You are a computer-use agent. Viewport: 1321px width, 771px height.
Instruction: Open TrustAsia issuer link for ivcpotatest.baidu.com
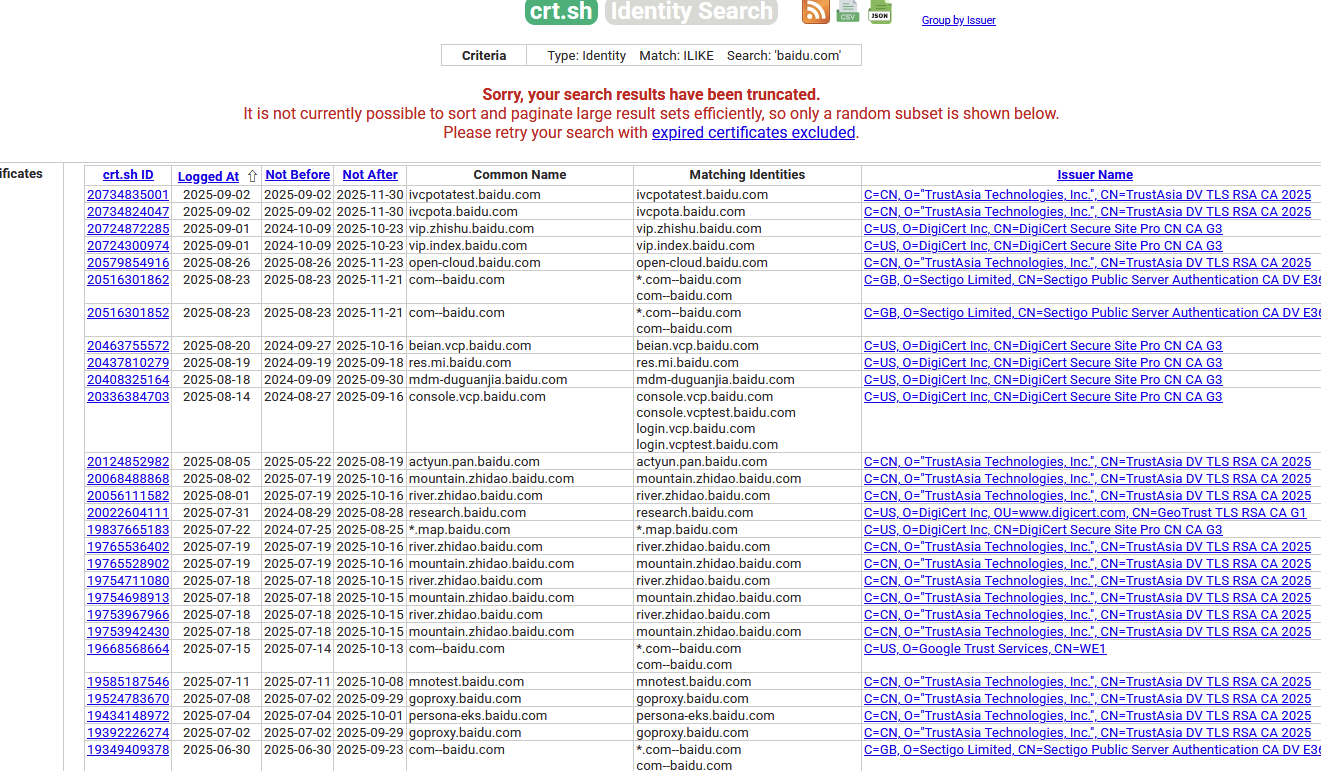(1087, 195)
